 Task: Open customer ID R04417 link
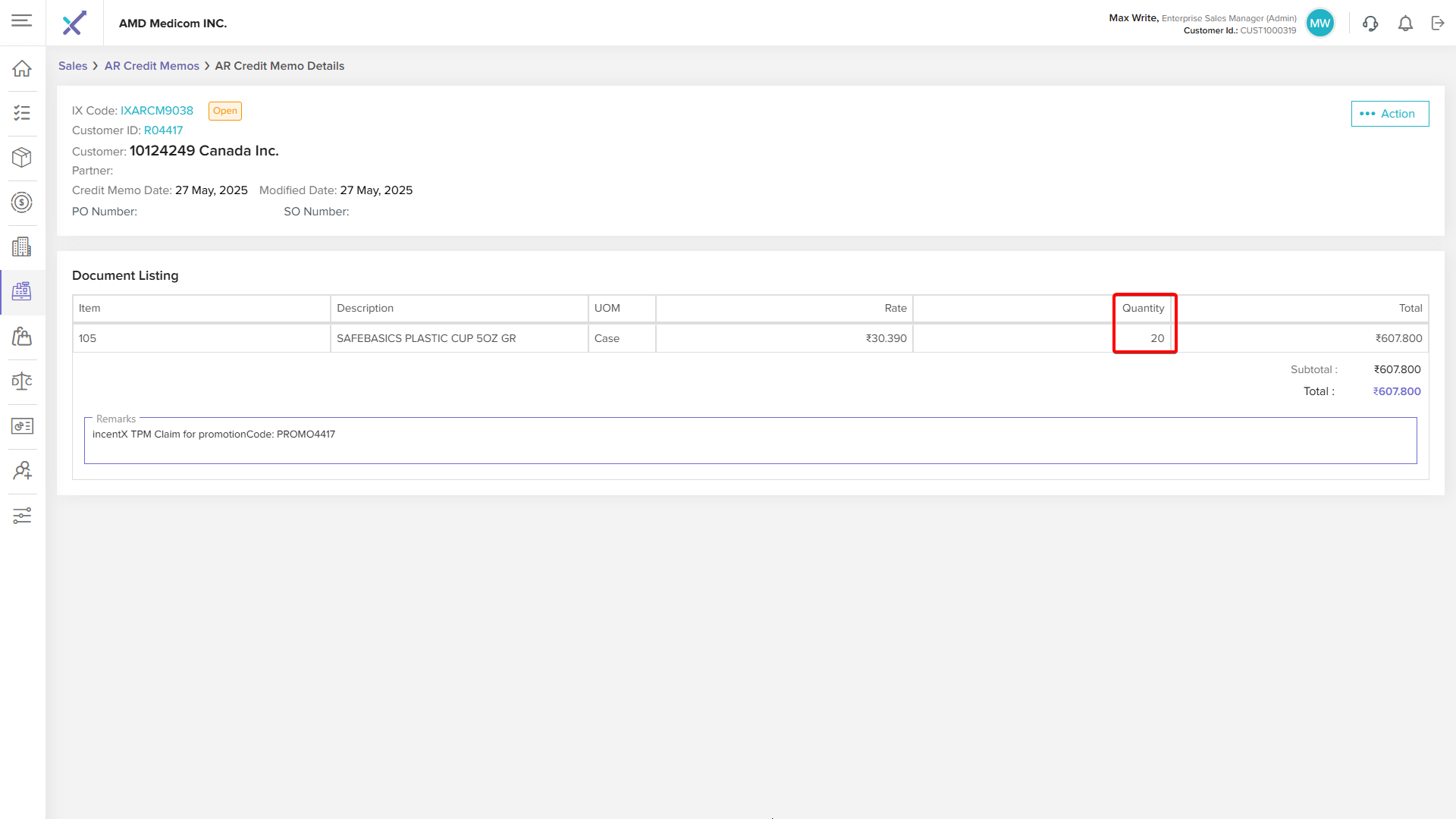163,130
